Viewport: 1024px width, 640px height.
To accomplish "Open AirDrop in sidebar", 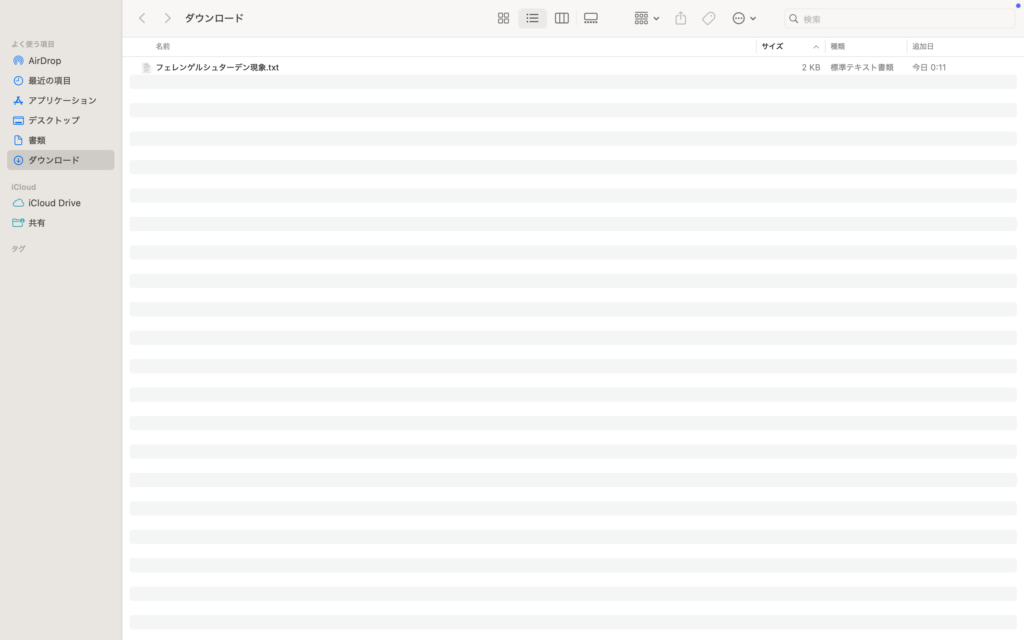I will [x=61, y=61].
